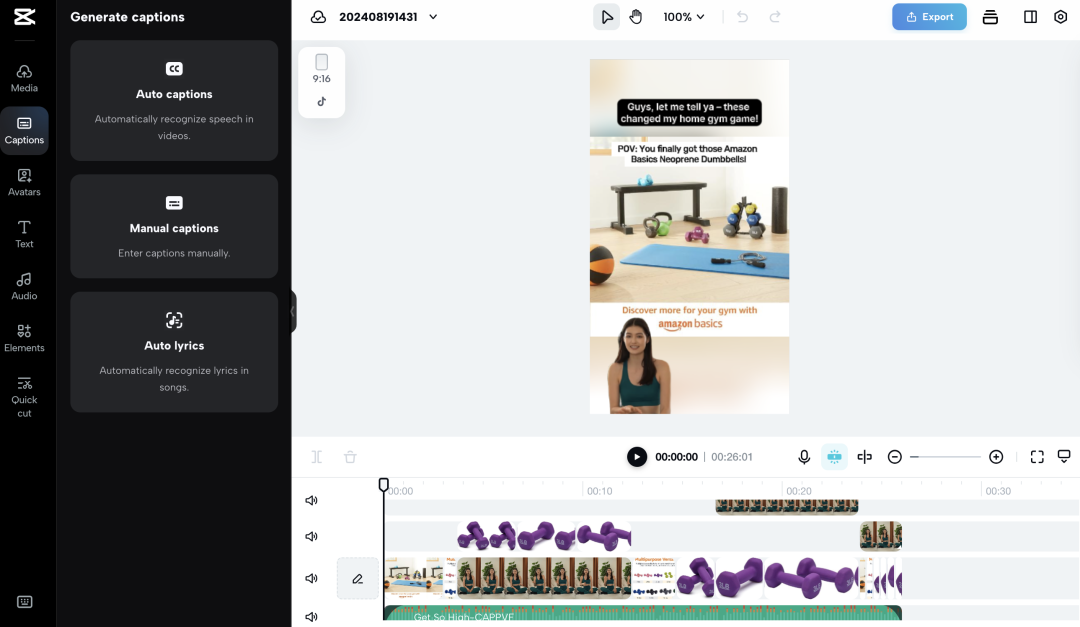Click the Export button
This screenshot has width=1080, height=627.
tap(929, 17)
